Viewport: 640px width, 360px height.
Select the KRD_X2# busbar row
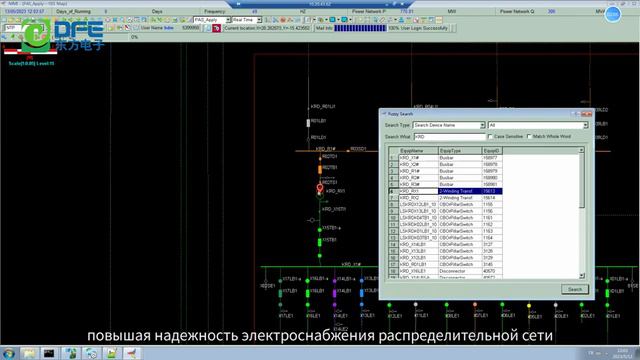tap(445, 164)
